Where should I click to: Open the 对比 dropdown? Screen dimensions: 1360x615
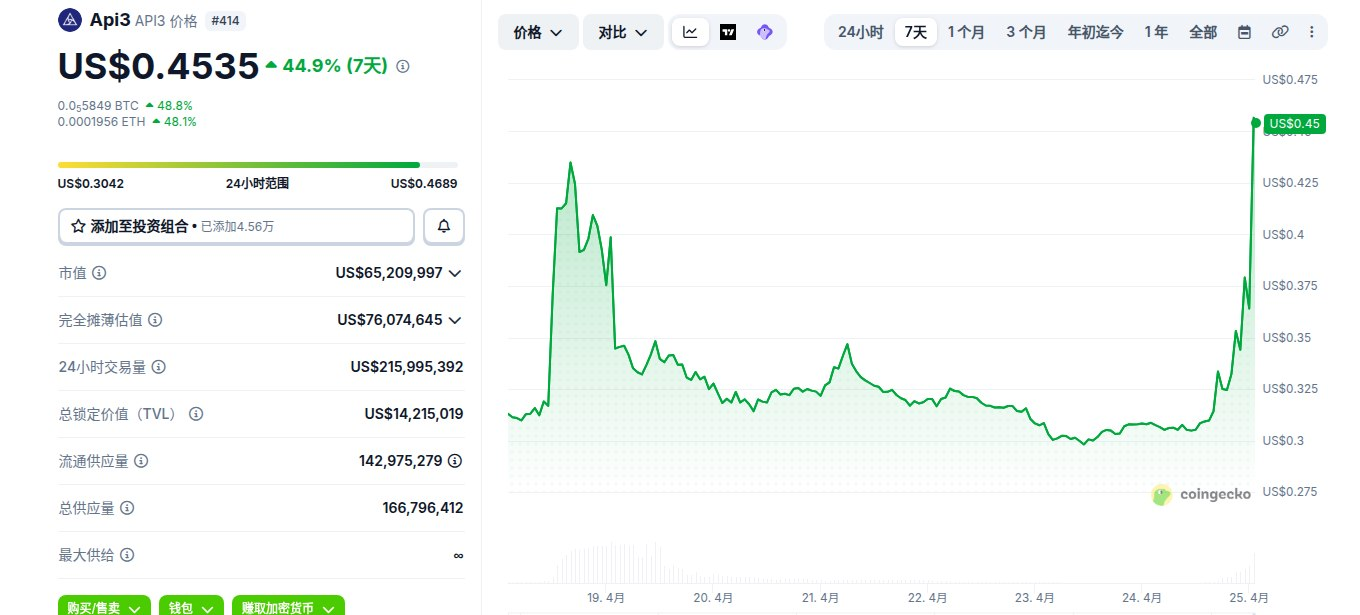(623, 32)
